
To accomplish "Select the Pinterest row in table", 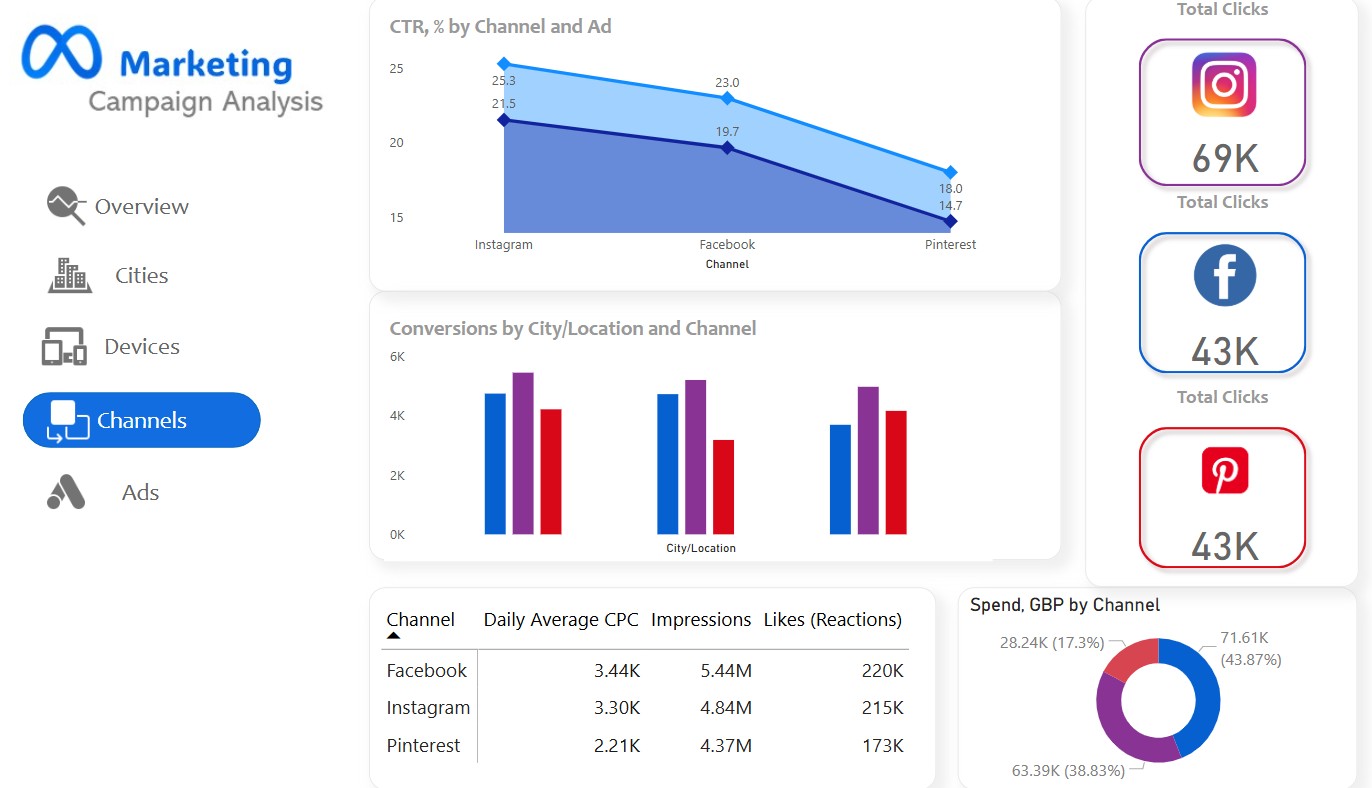I will pyautogui.click(x=424, y=746).
